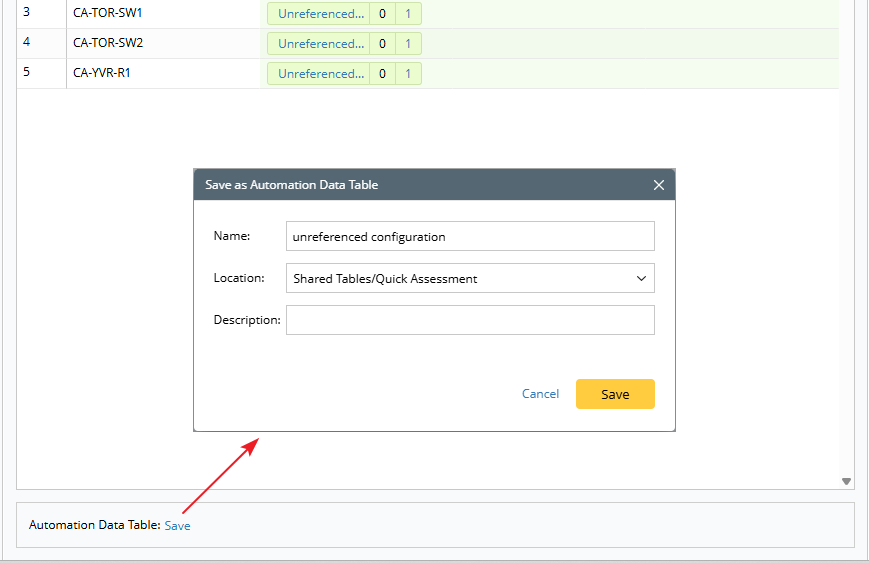869x563 pixels.
Task: Click the 0 count for CA-TOR-SW2
Action: (x=382, y=44)
